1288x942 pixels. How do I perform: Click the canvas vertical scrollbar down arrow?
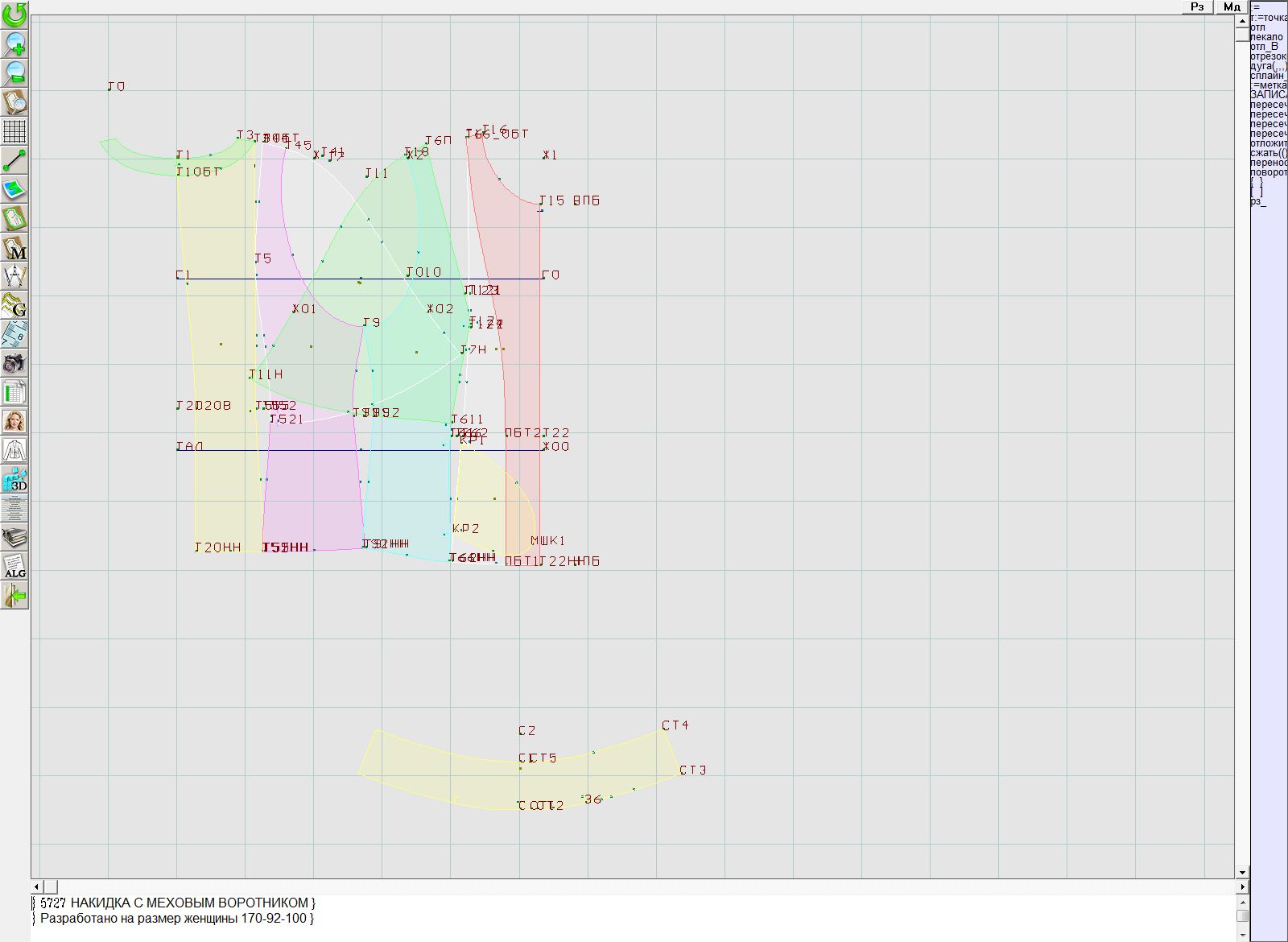tap(1242, 872)
